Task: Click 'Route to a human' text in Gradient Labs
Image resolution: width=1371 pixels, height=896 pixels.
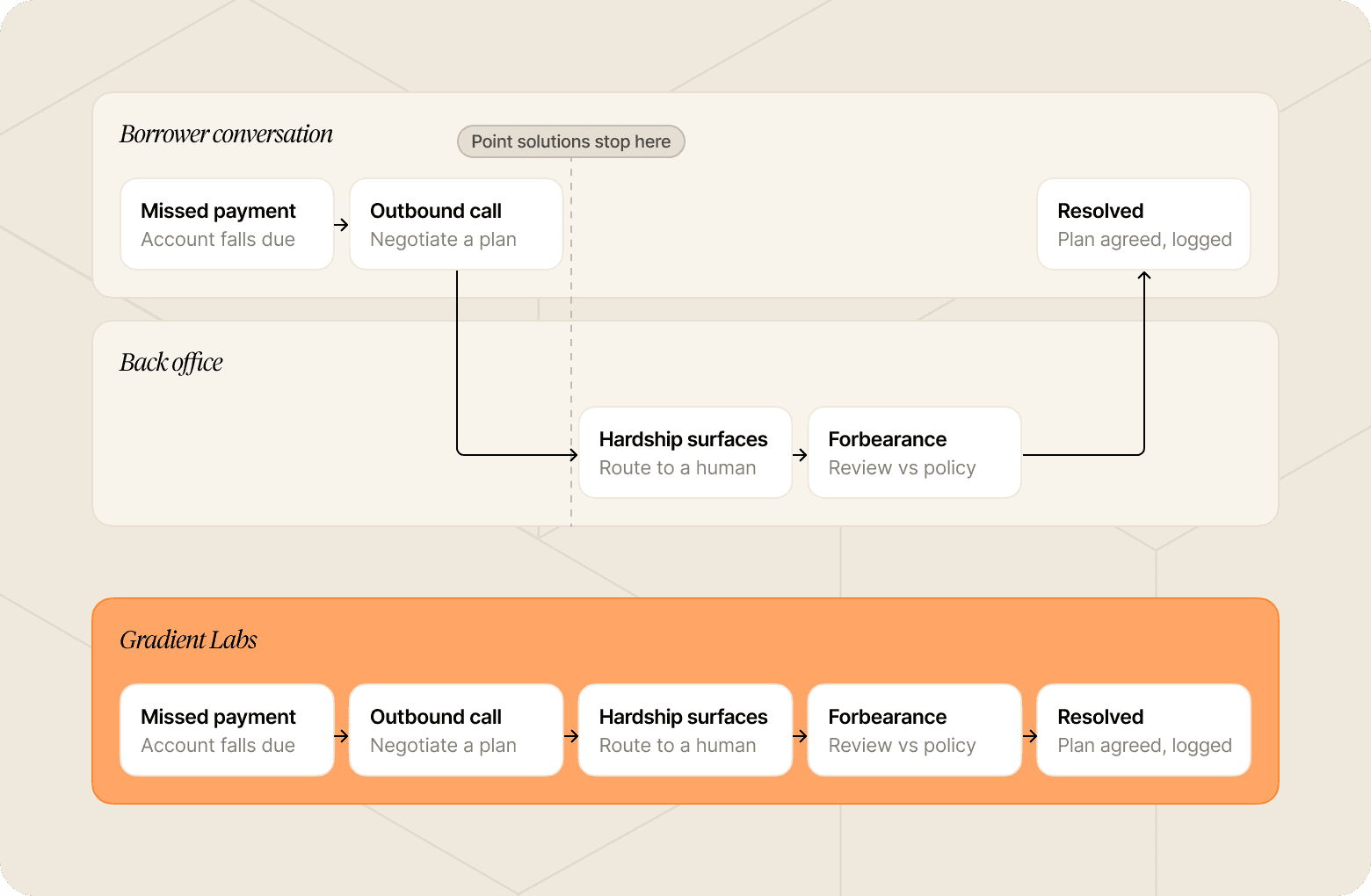Action: (x=678, y=746)
